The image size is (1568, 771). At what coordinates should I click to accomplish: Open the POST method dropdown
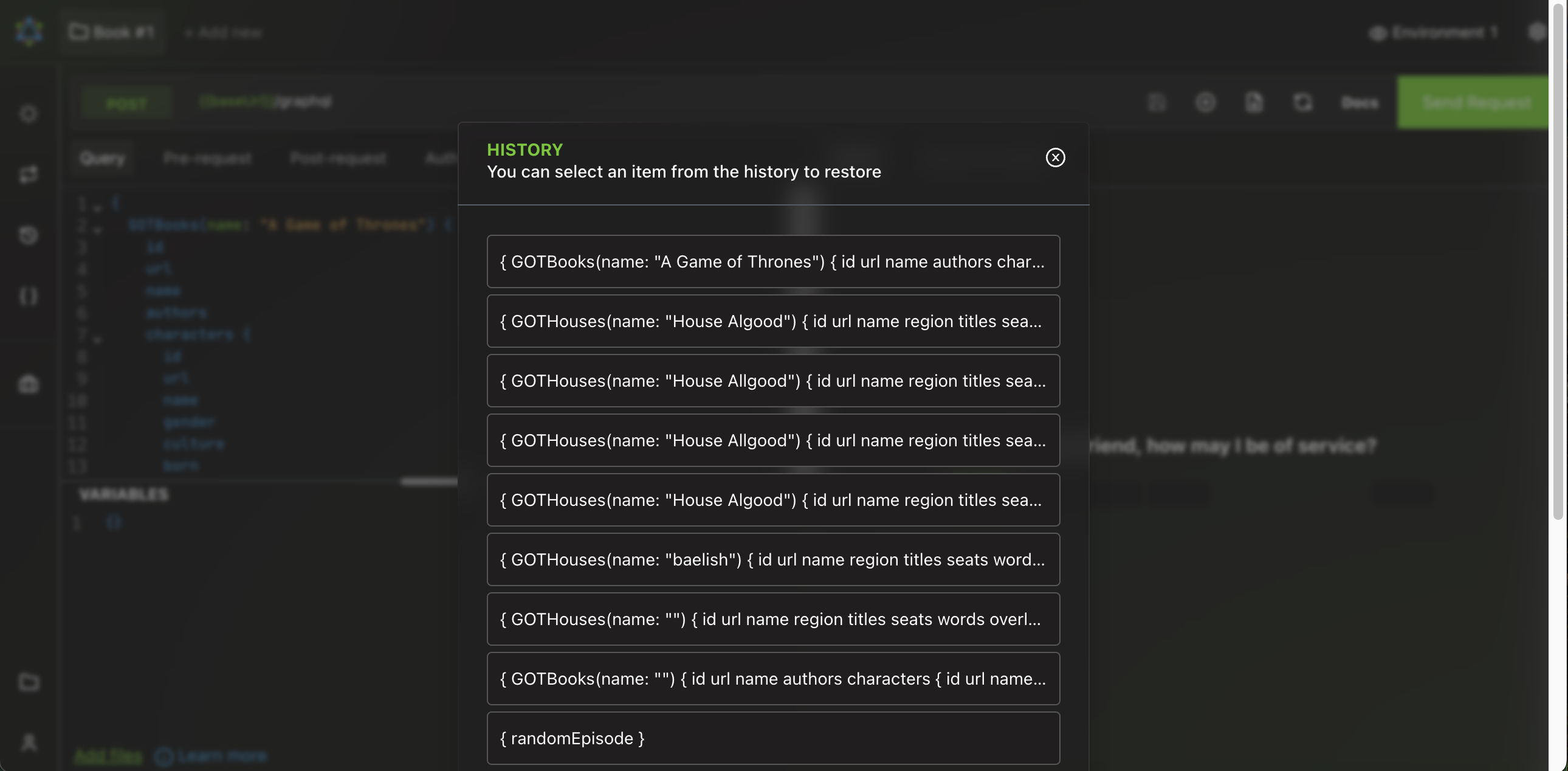coord(126,103)
